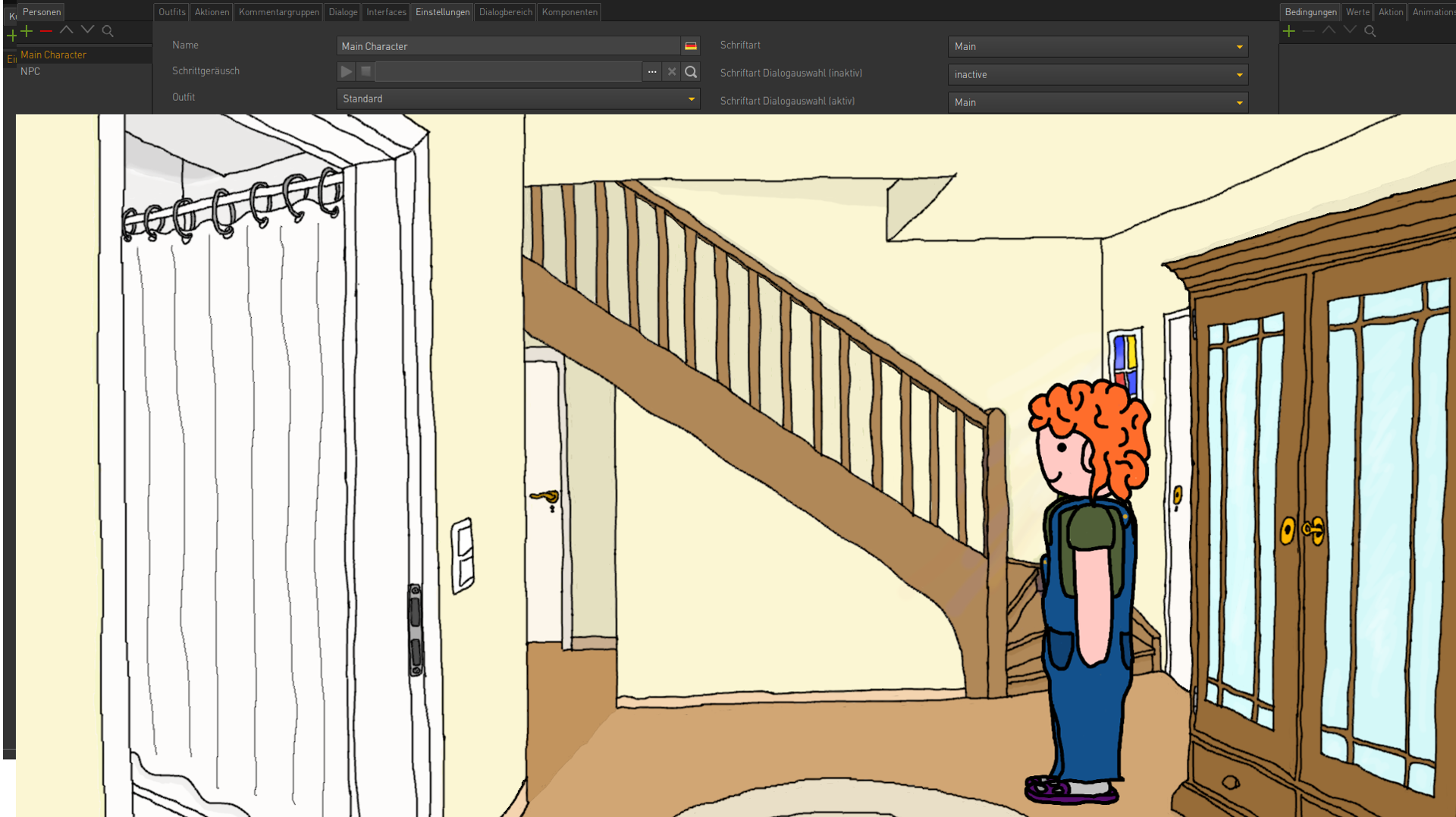Play the Schrittgeräusch sound
The height and width of the screenshot is (817, 1456).
coord(347,72)
